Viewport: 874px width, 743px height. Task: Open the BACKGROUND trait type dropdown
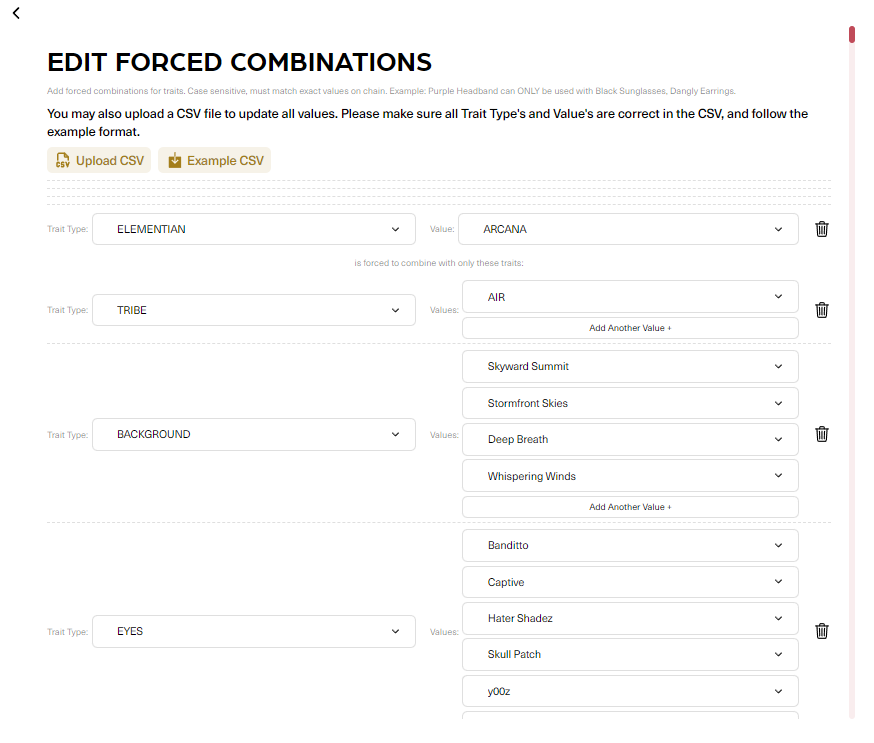tap(254, 435)
